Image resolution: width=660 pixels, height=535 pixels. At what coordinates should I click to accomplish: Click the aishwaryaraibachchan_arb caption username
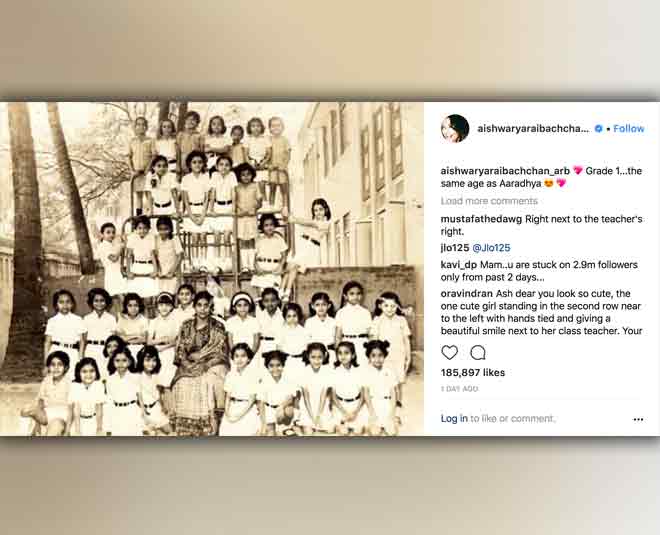click(x=505, y=171)
